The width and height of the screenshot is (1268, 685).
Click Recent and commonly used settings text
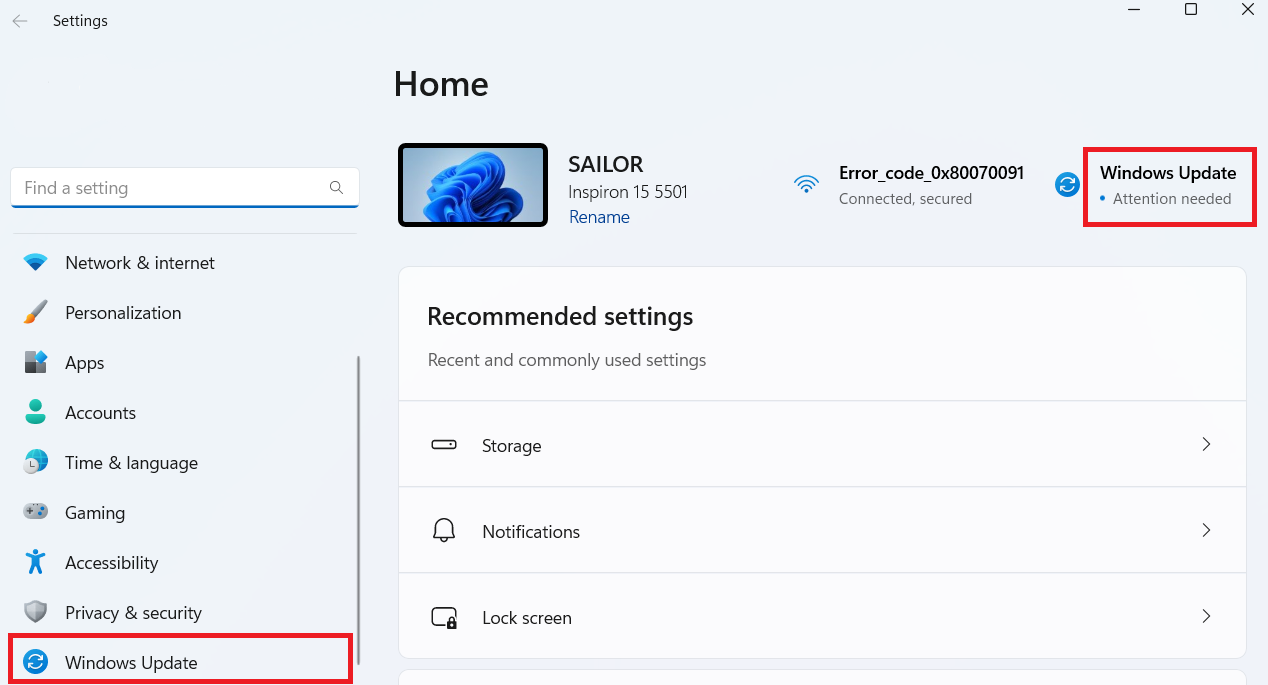coord(567,360)
